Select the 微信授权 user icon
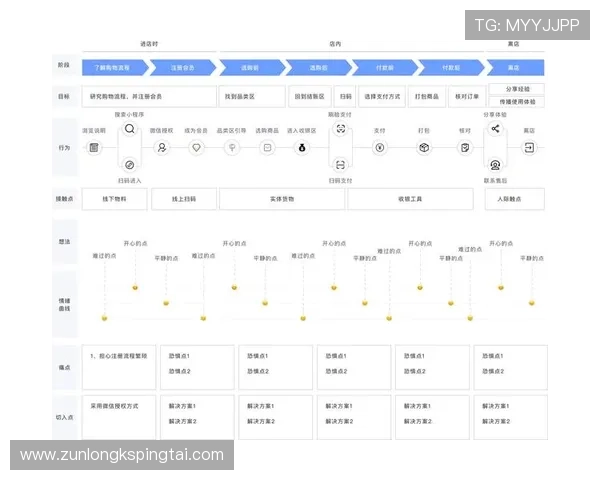The image size is (600, 480). 162,147
